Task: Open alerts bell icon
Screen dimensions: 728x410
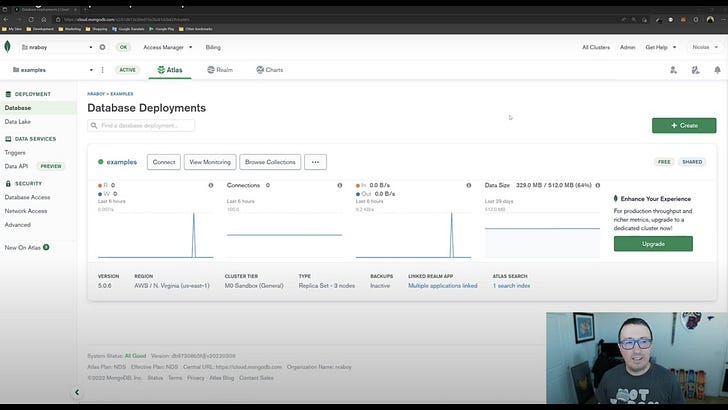Action: pos(717,70)
